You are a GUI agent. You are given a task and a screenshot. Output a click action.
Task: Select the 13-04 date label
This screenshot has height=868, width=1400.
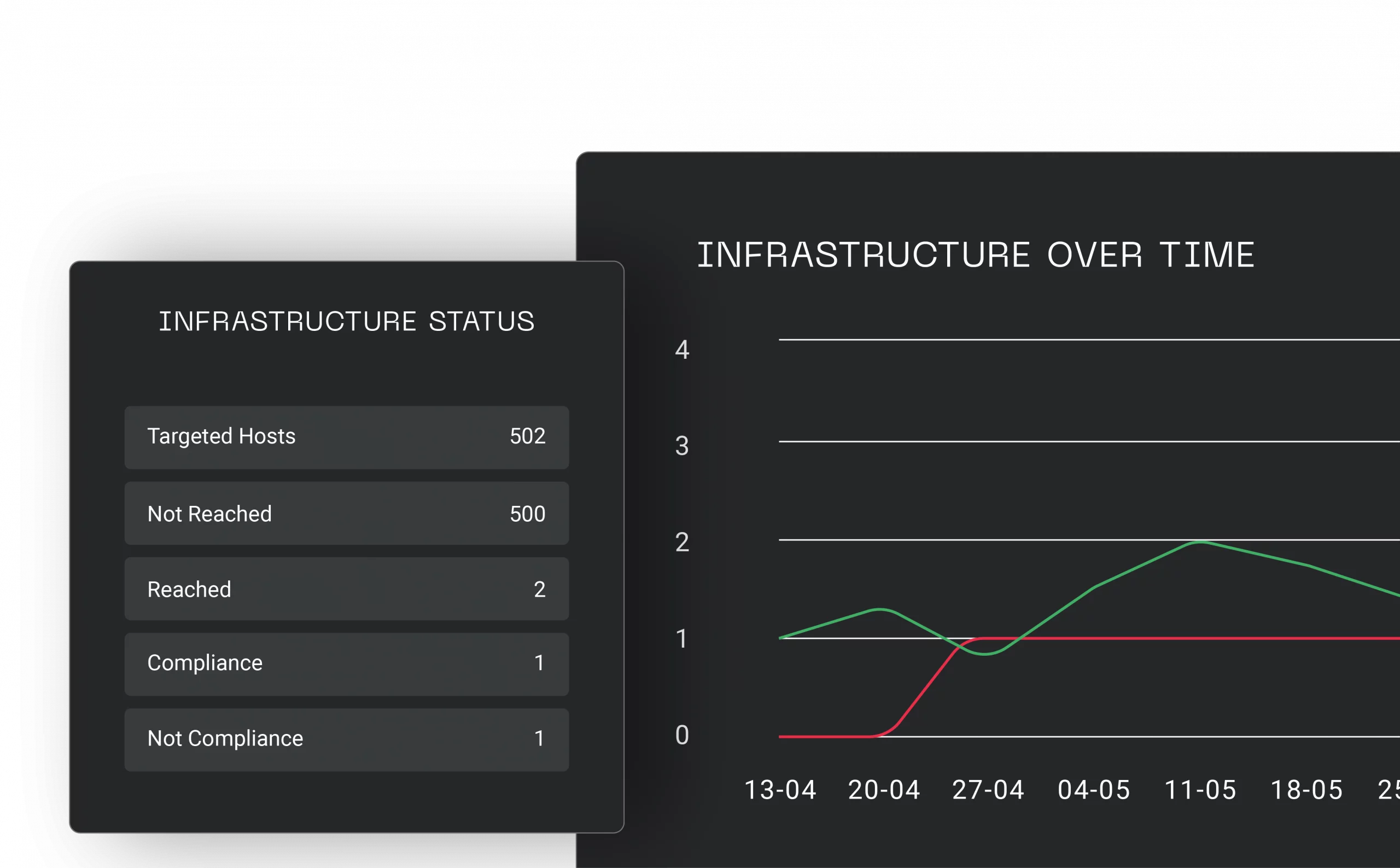pos(780,790)
